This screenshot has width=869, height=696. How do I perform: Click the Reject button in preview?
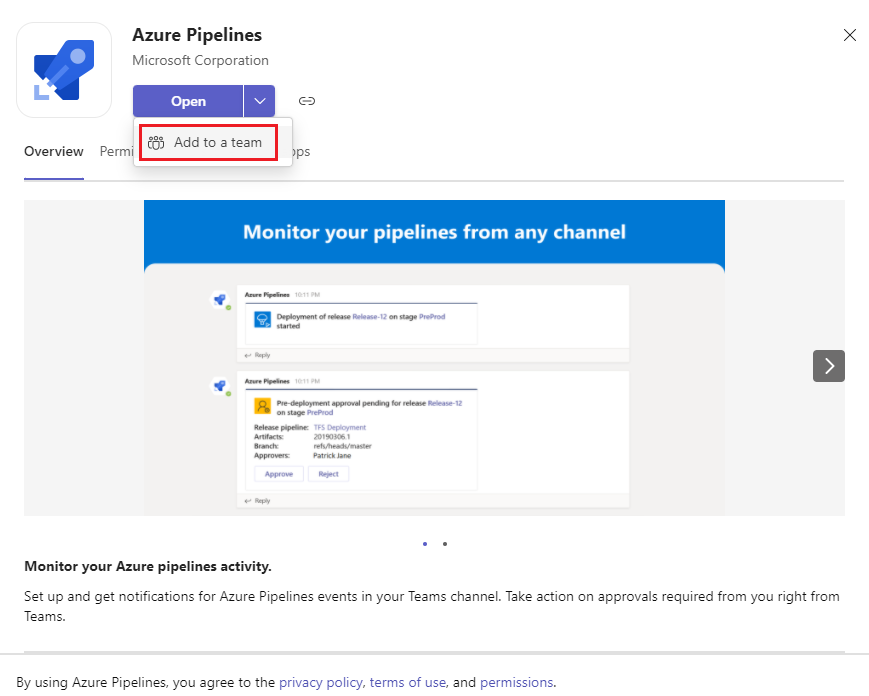coord(328,474)
